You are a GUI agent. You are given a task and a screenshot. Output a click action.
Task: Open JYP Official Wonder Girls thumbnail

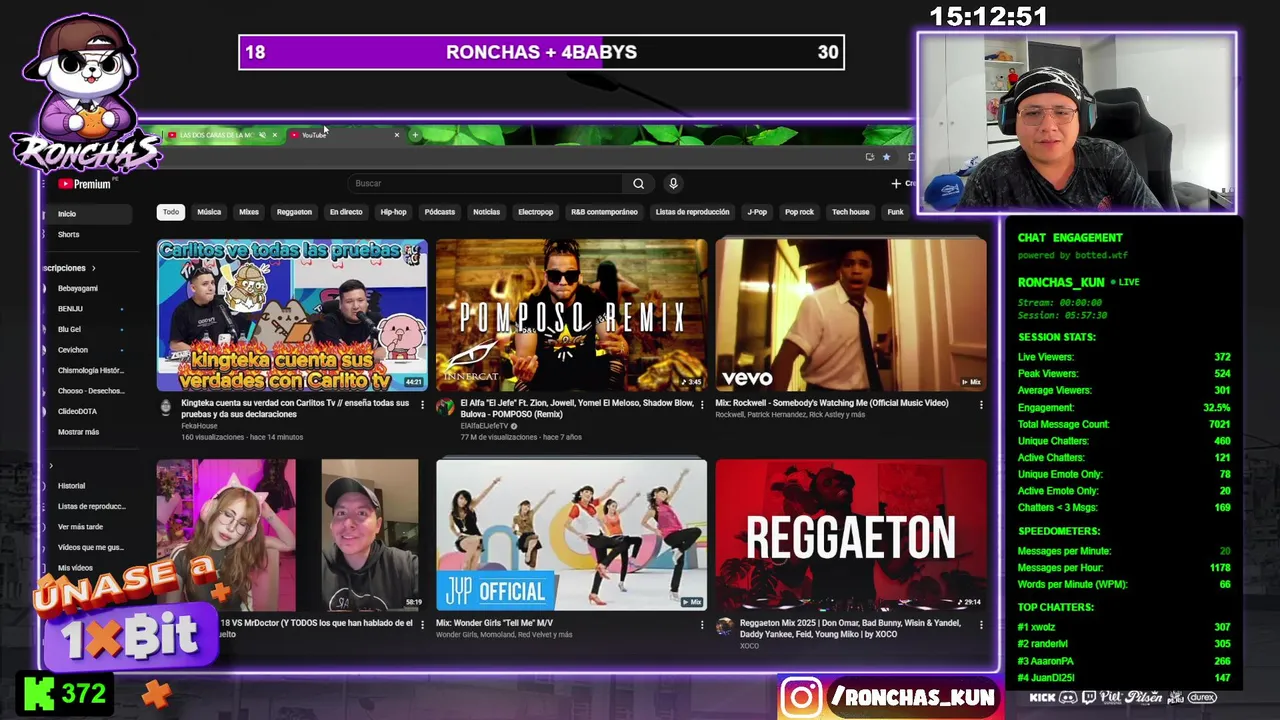click(x=571, y=535)
